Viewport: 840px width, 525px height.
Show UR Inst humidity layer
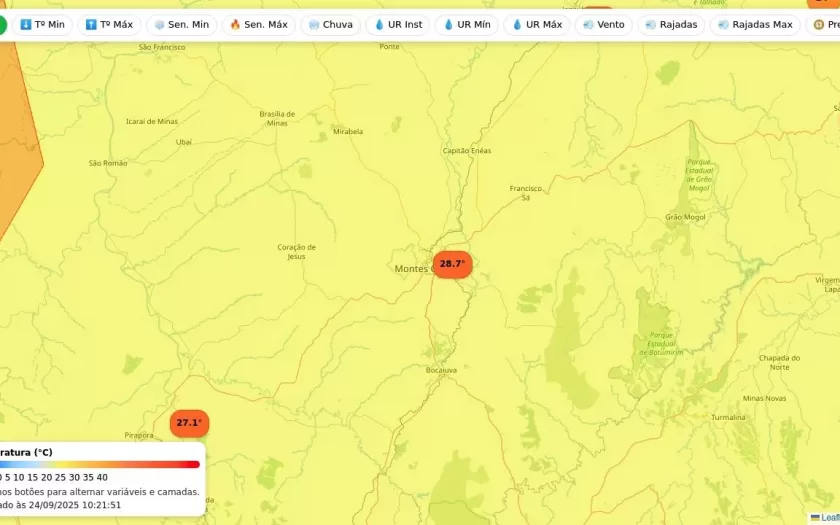pyautogui.click(x=398, y=24)
